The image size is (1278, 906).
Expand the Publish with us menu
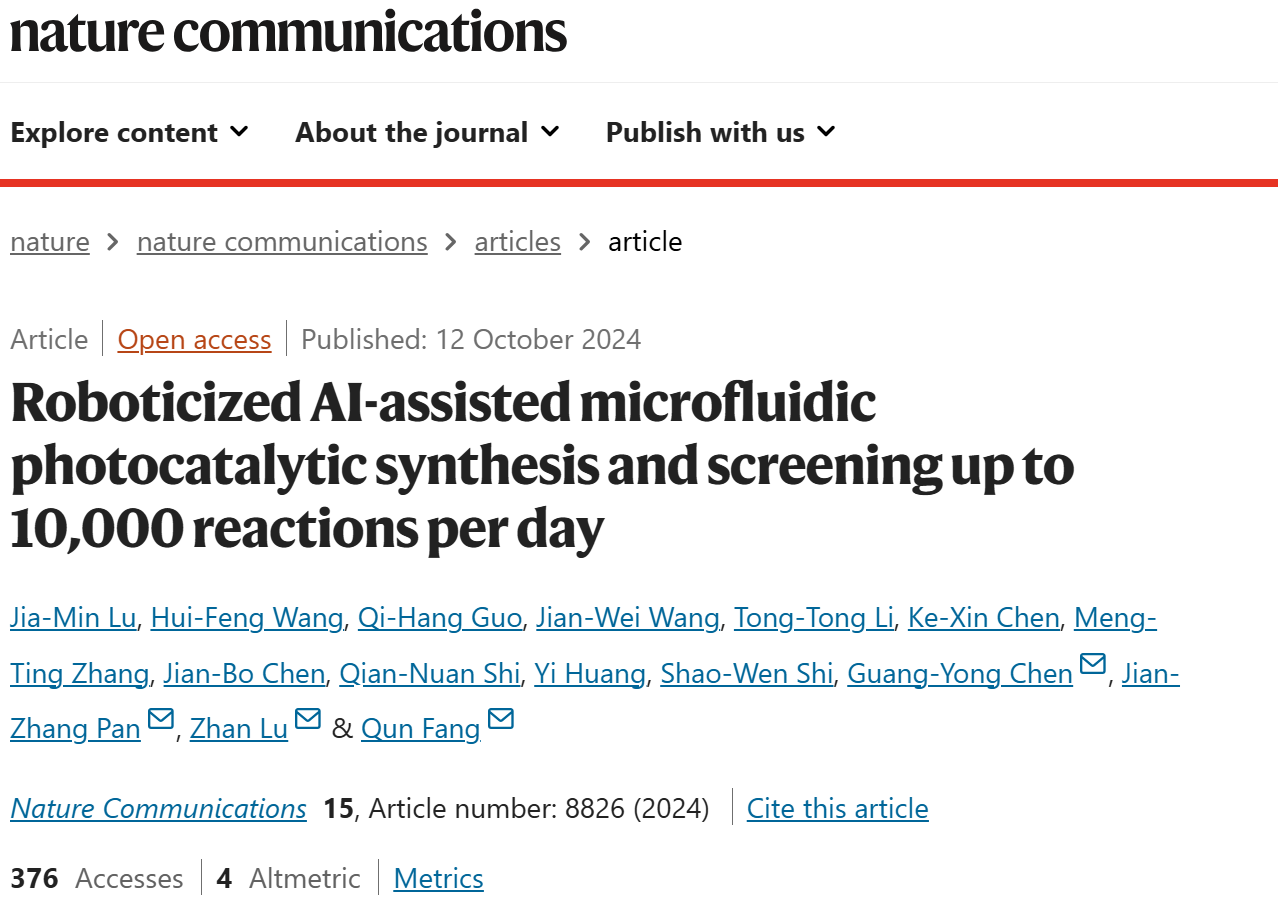coord(721,132)
